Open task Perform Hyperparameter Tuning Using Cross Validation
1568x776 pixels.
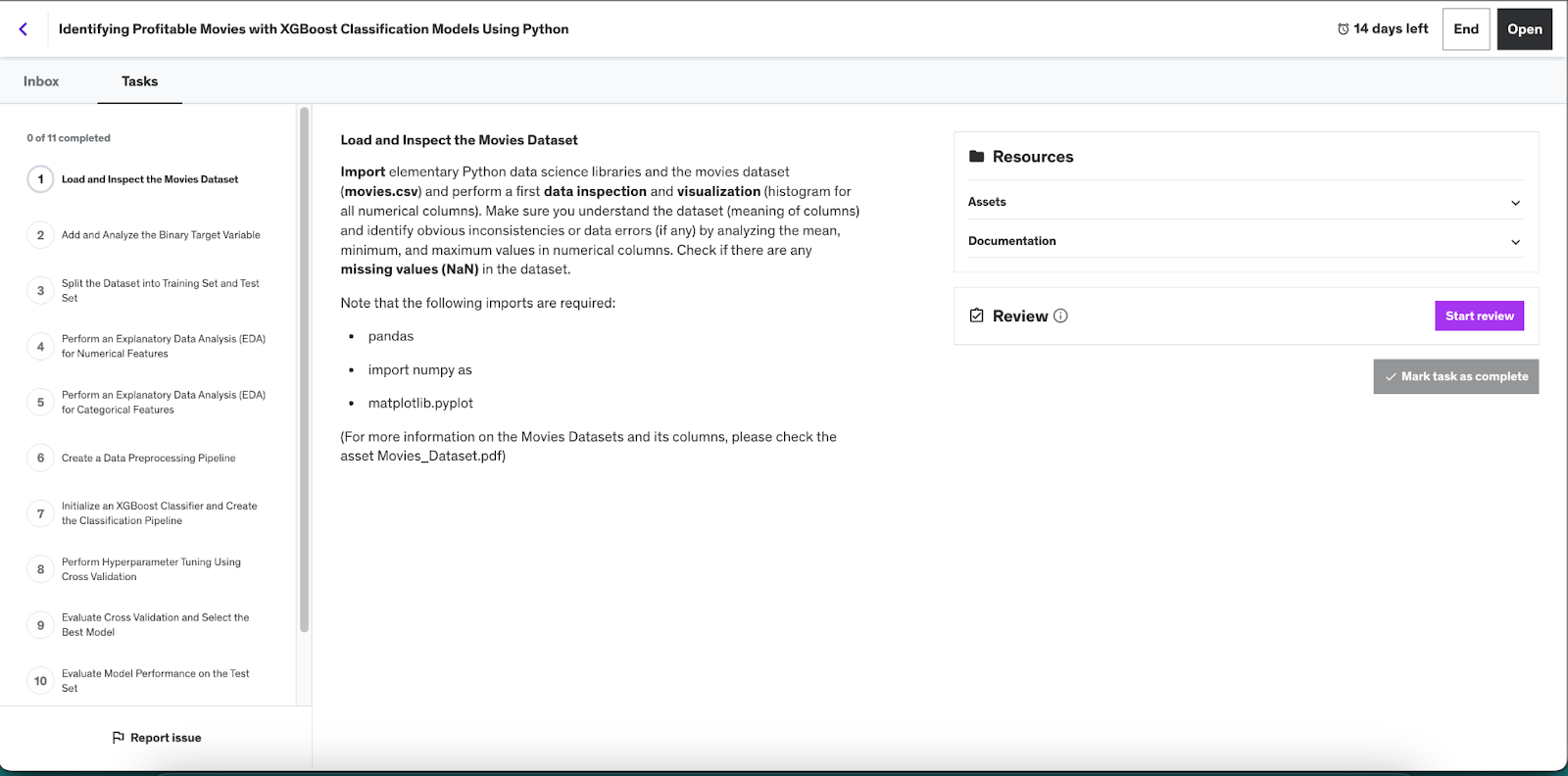point(151,569)
